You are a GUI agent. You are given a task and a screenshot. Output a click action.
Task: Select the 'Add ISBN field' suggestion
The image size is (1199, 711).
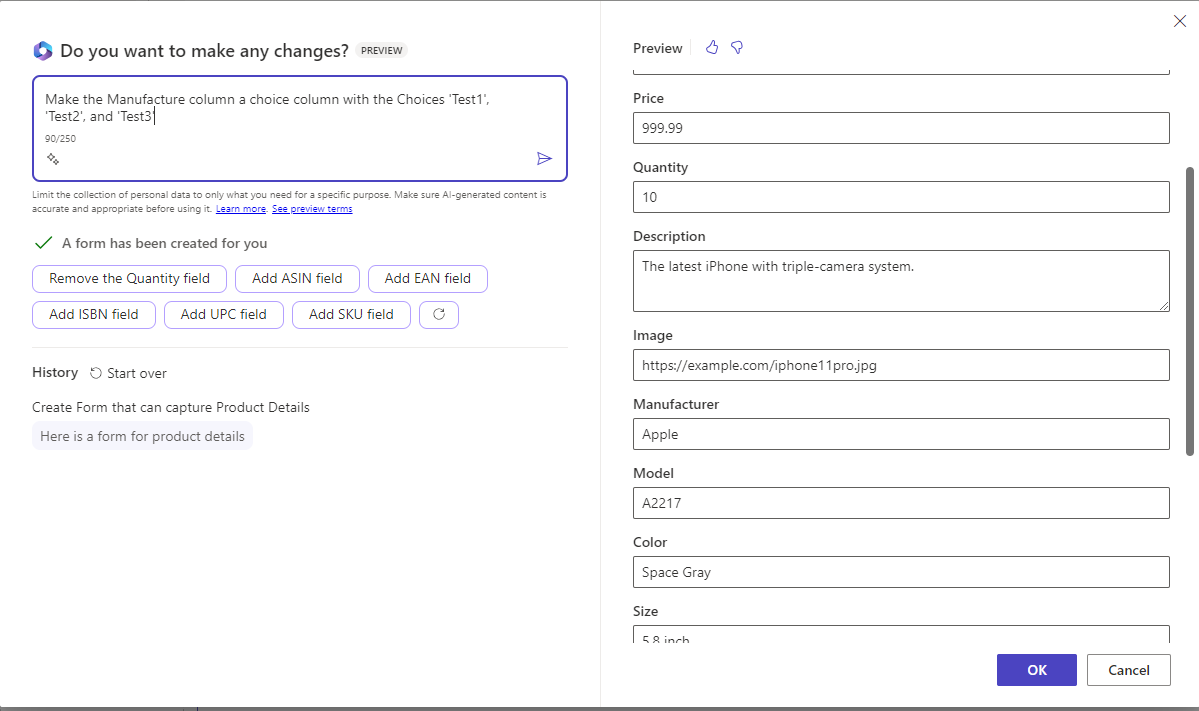[x=94, y=314]
